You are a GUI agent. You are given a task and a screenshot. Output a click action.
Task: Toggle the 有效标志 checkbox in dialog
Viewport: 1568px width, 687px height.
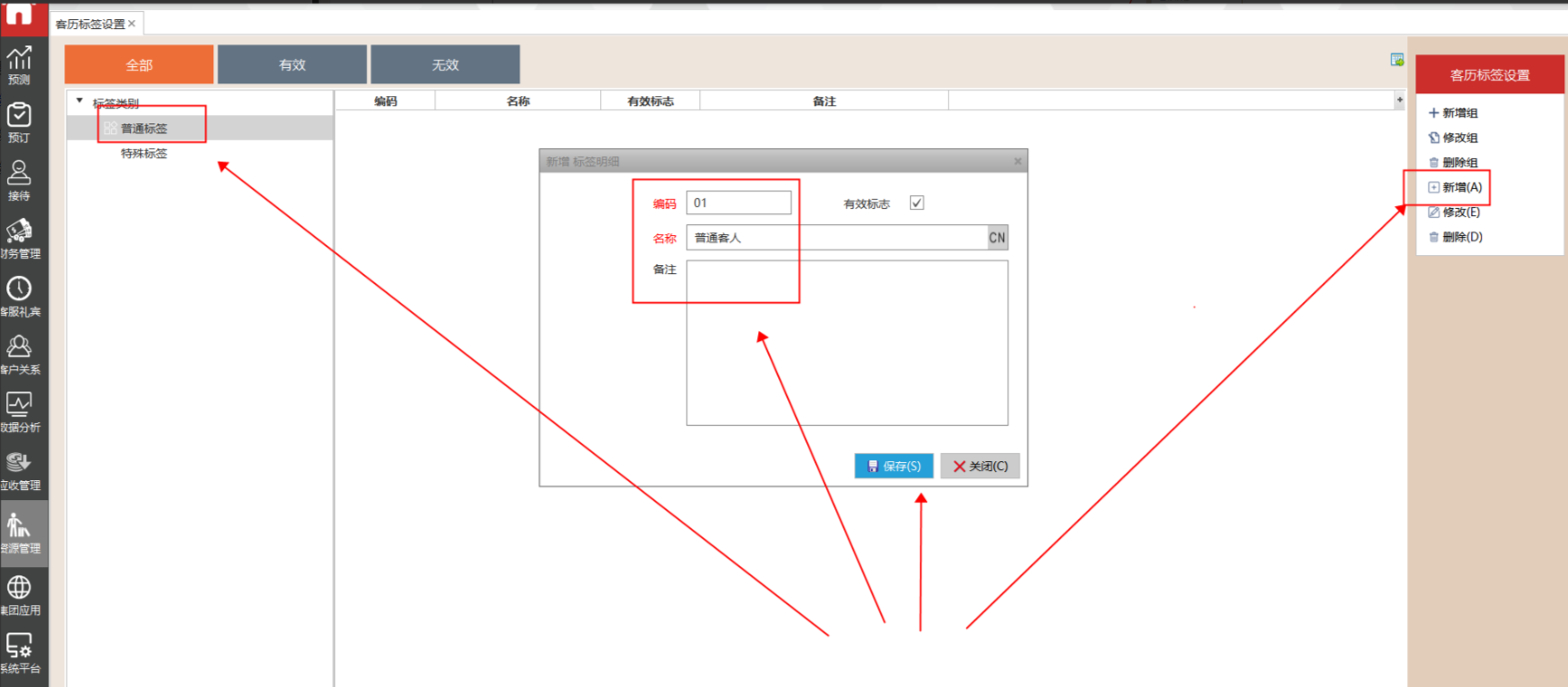pos(917,203)
